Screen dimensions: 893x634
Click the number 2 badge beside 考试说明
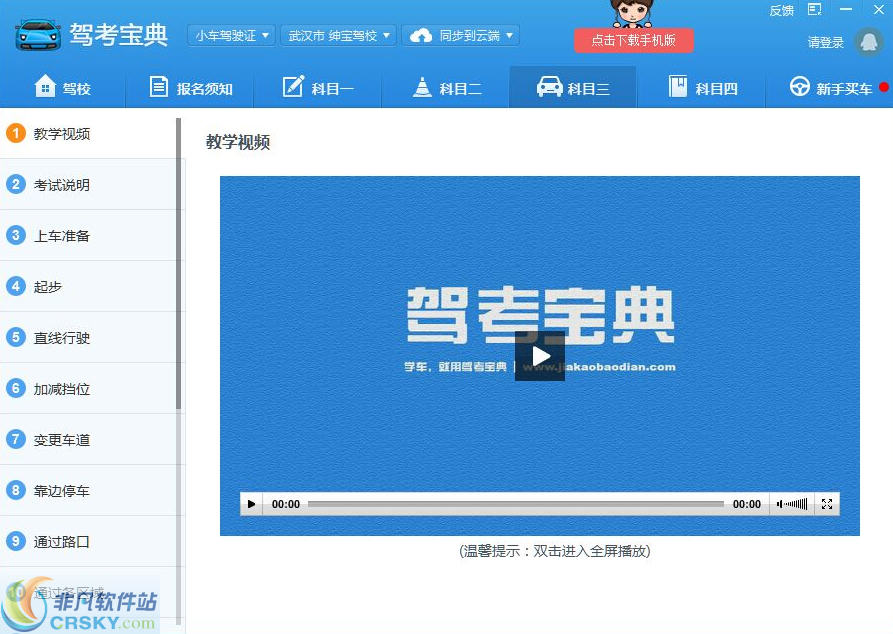coord(16,184)
